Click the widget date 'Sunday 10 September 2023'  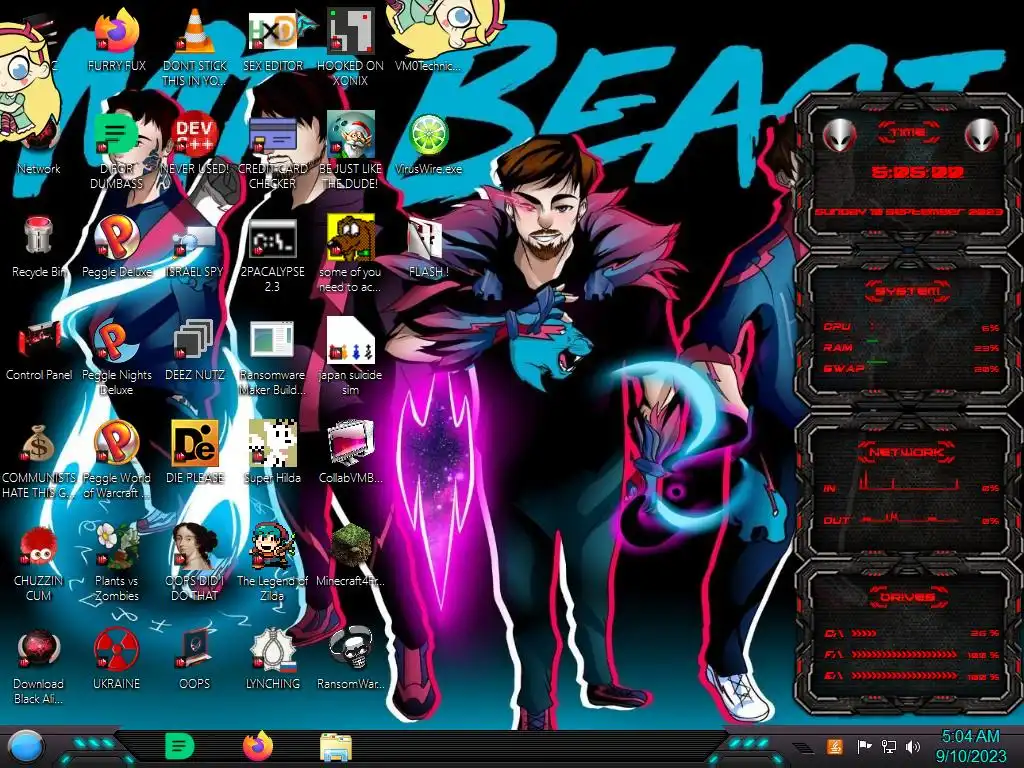coord(908,212)
